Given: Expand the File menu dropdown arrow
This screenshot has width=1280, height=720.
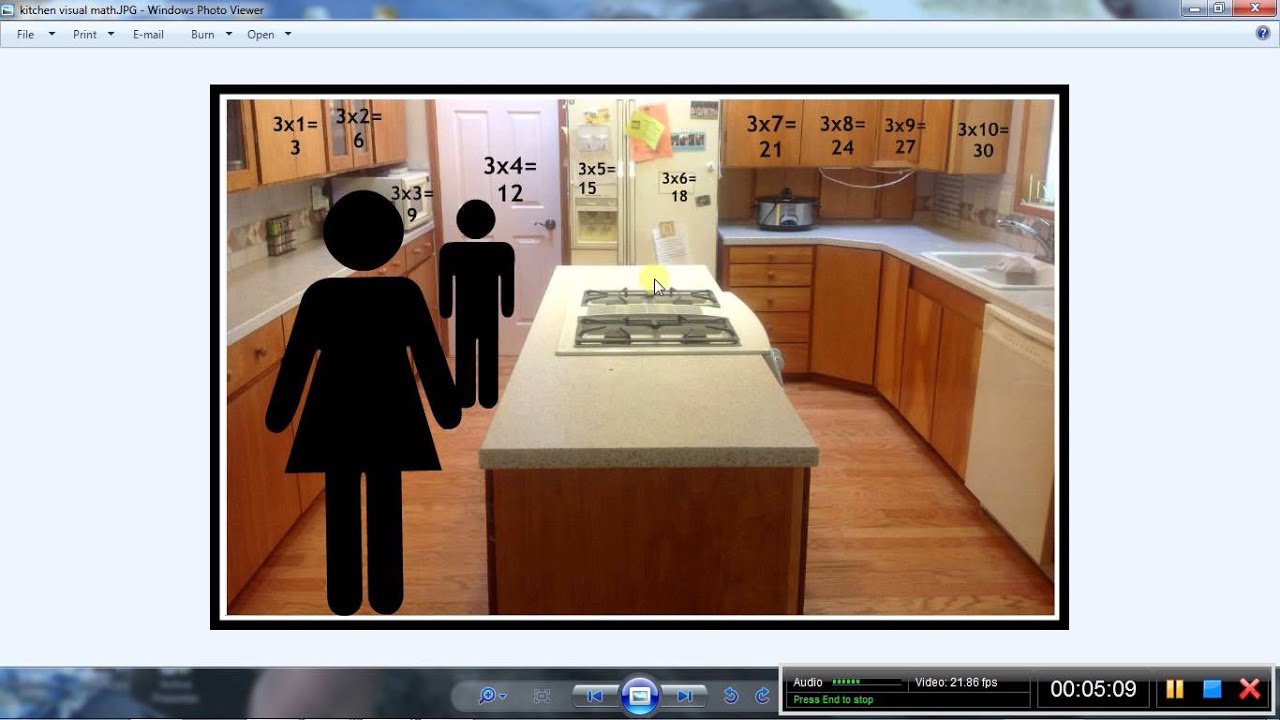Looking at the screenshot, I should click(x=52, y=34).
